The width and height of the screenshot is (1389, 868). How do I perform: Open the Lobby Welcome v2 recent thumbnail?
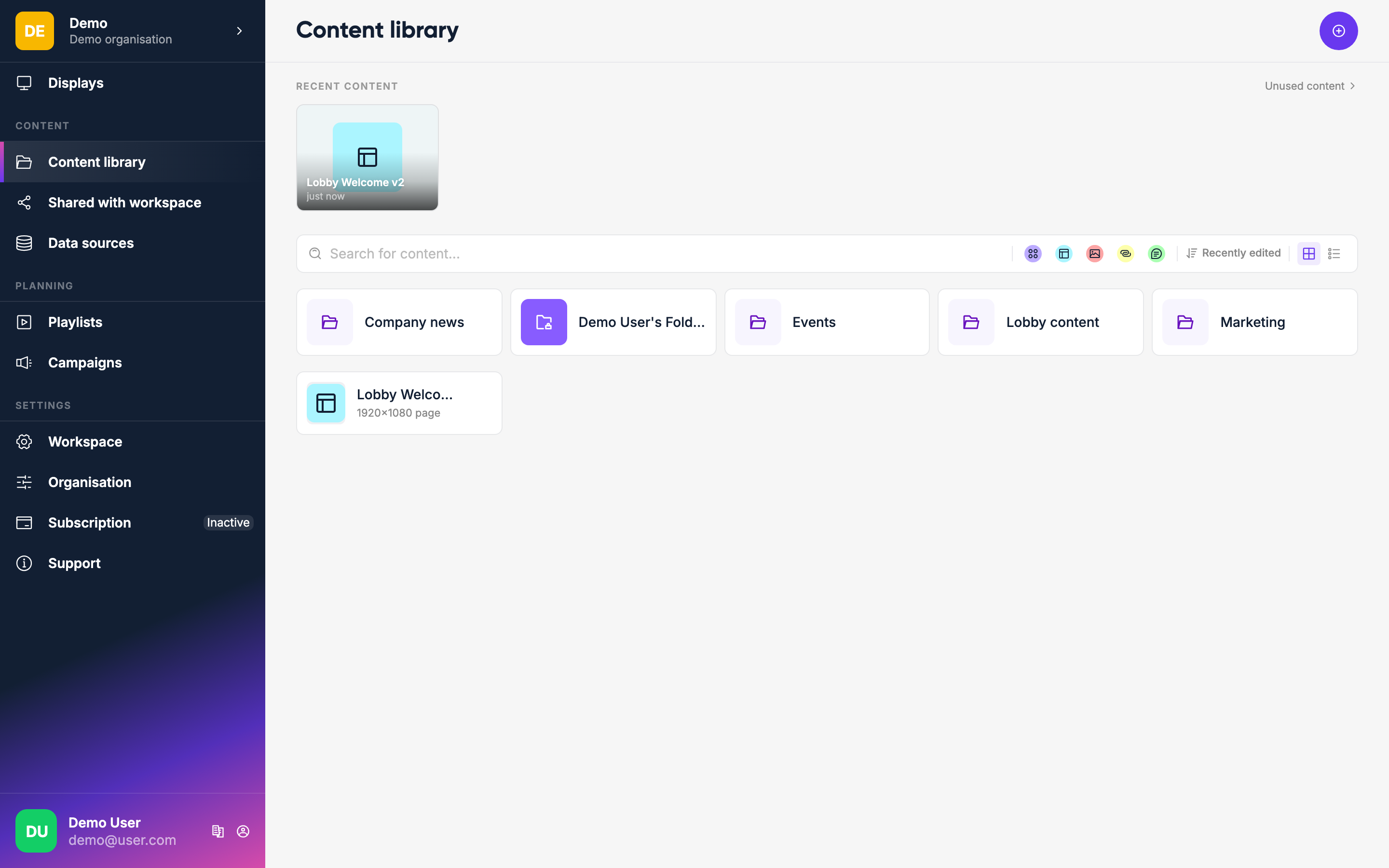(x=367, y=157)
